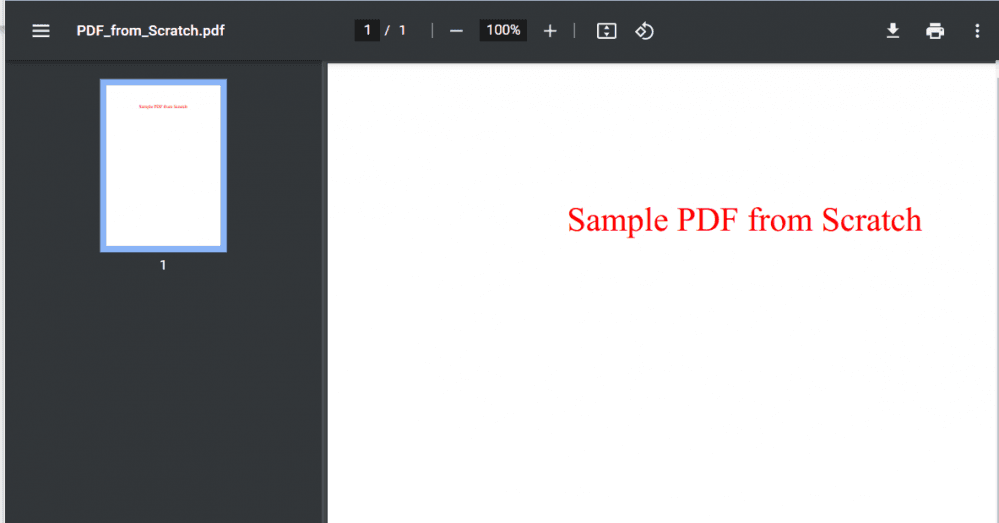Click the word "Scratch" in the document
This screenshot has height=523, width=999.
click(x=871, y=220)
